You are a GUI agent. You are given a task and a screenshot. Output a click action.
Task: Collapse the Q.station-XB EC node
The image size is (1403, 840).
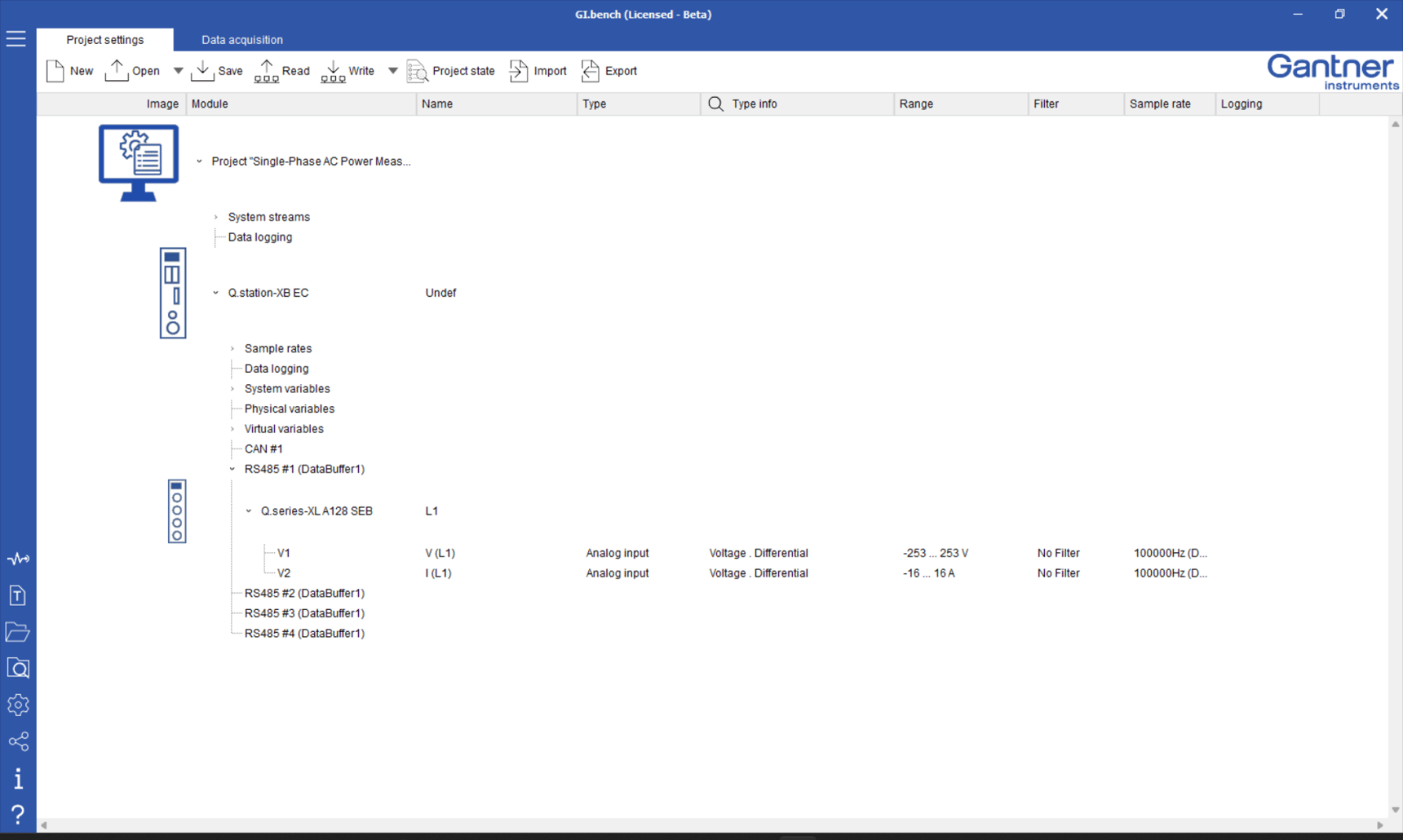[216, 293]
